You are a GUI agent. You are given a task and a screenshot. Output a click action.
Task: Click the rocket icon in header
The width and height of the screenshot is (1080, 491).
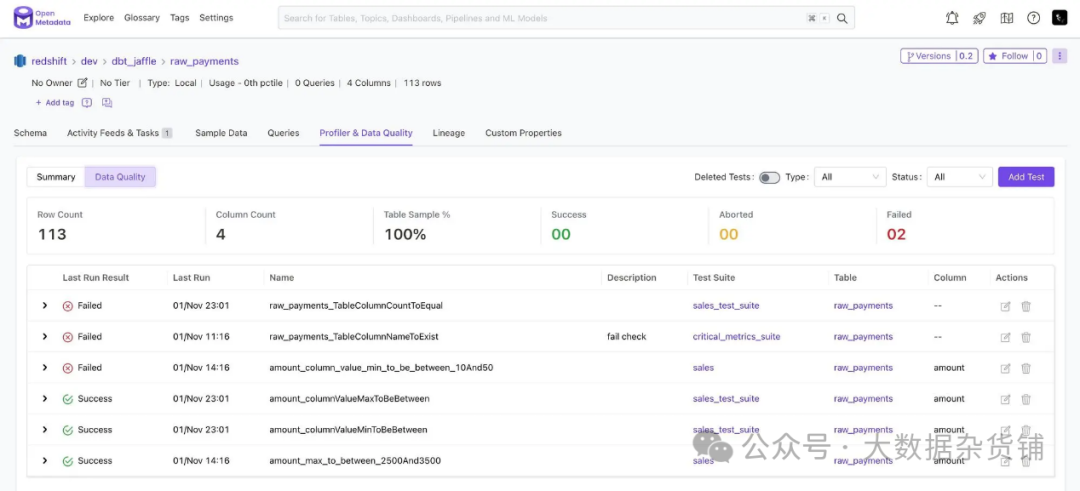pyautogui.click(x=979, y=18)
